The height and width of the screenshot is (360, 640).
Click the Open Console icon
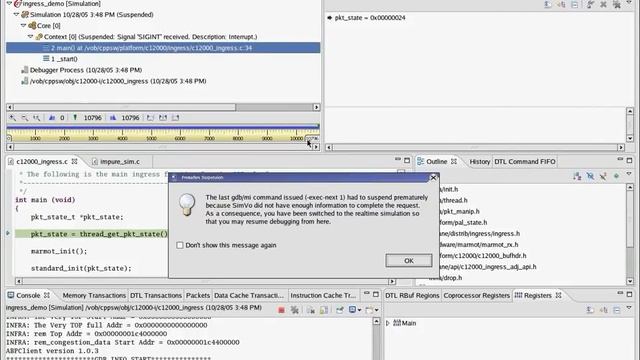pyautogui.click(x=369, y=310)
